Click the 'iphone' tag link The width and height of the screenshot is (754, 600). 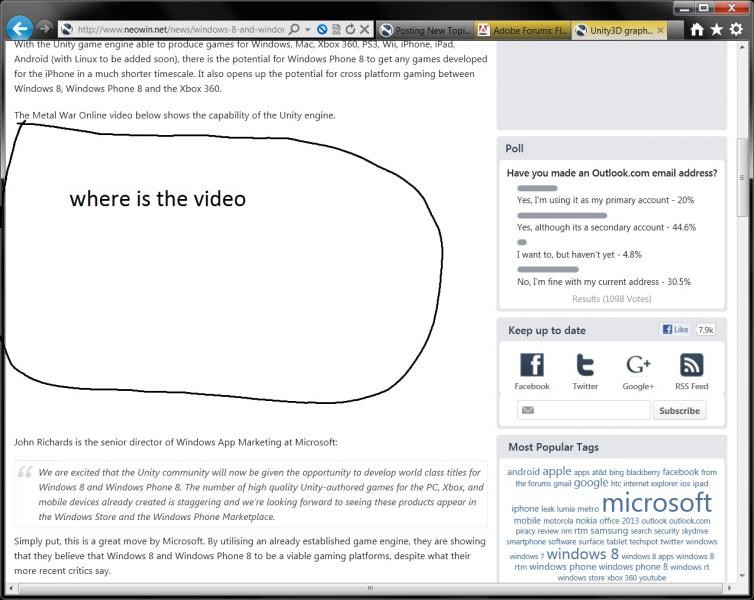click(x=525, y=509)
